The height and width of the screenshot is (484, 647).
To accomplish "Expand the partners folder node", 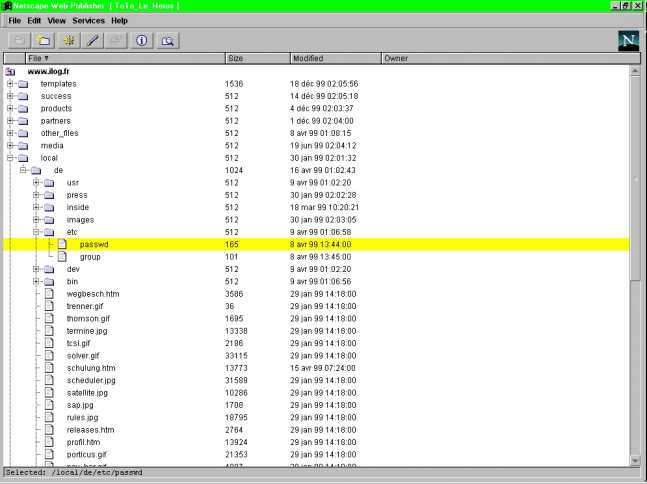I will [10, 121].
